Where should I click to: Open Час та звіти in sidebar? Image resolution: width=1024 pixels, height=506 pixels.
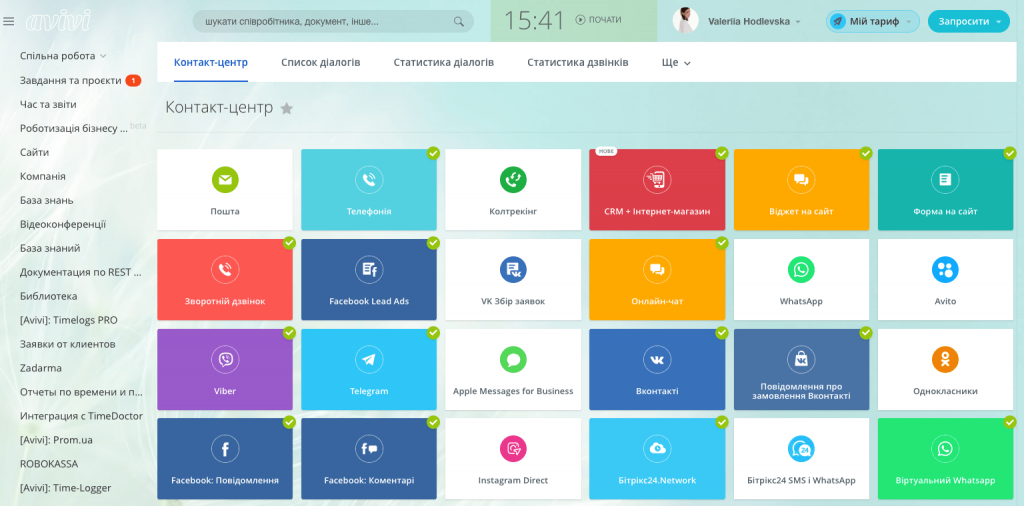pyautogui.click(x=48, y=104)
